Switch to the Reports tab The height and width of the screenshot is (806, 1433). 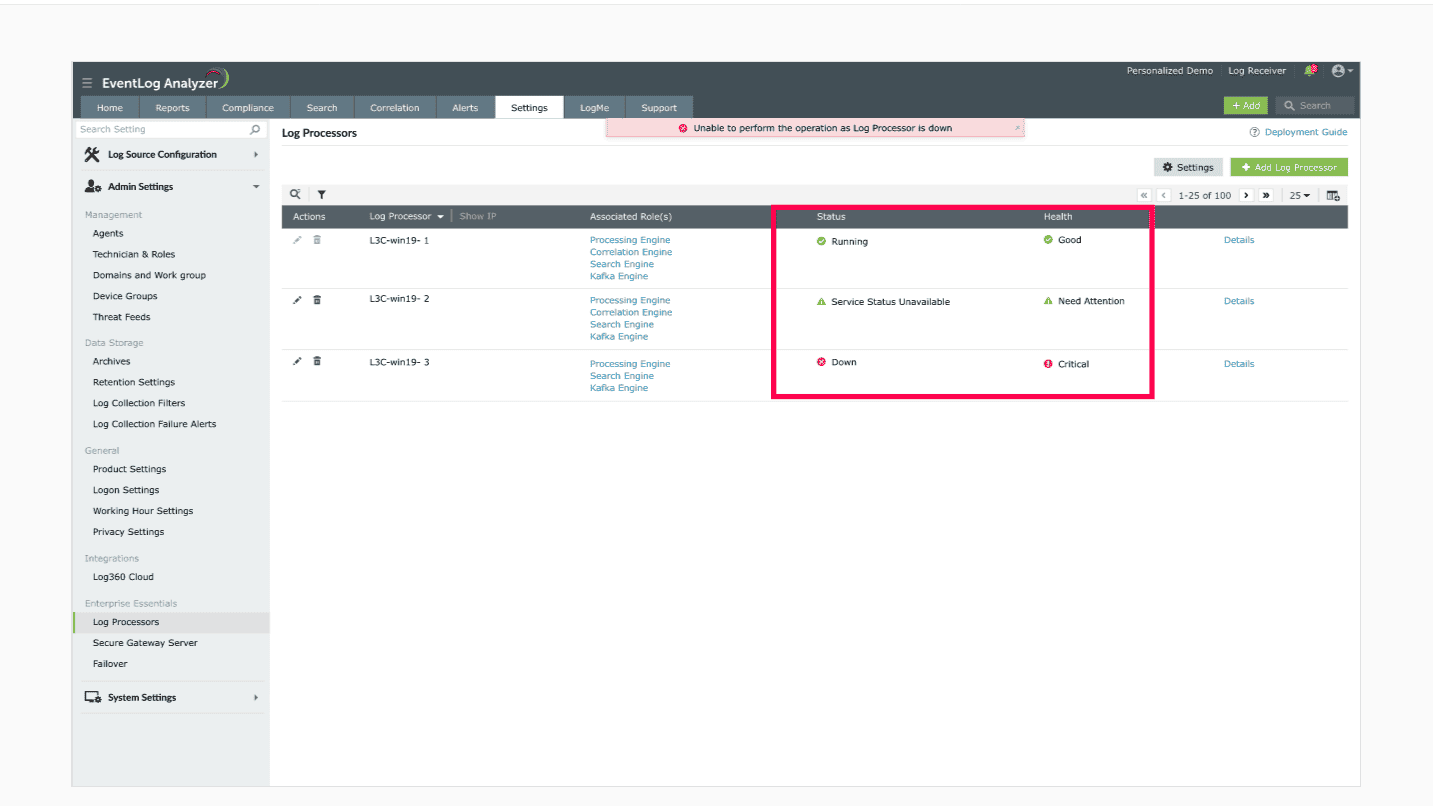173,108
